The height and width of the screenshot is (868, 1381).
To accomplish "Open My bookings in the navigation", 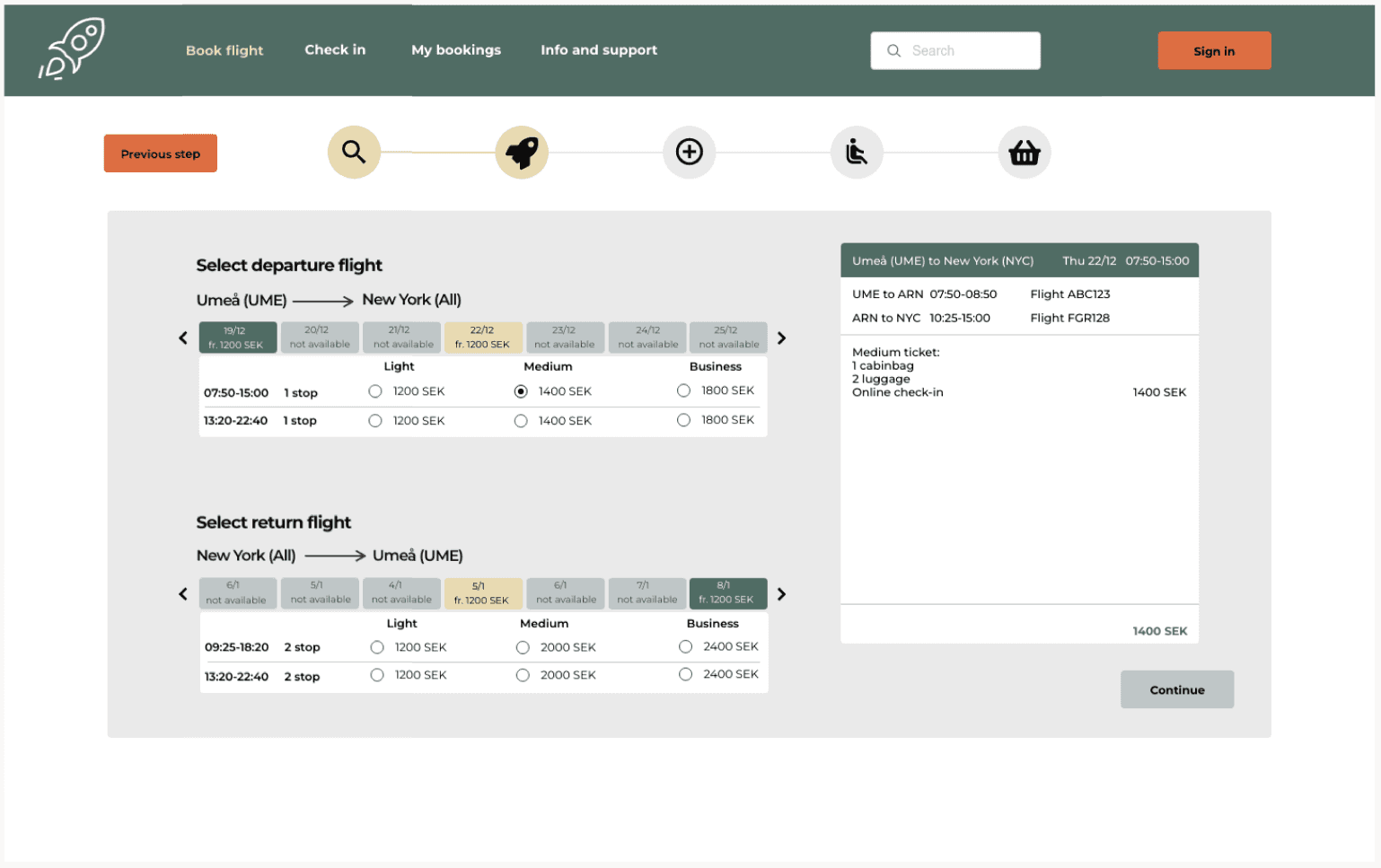I will (456, 50).
